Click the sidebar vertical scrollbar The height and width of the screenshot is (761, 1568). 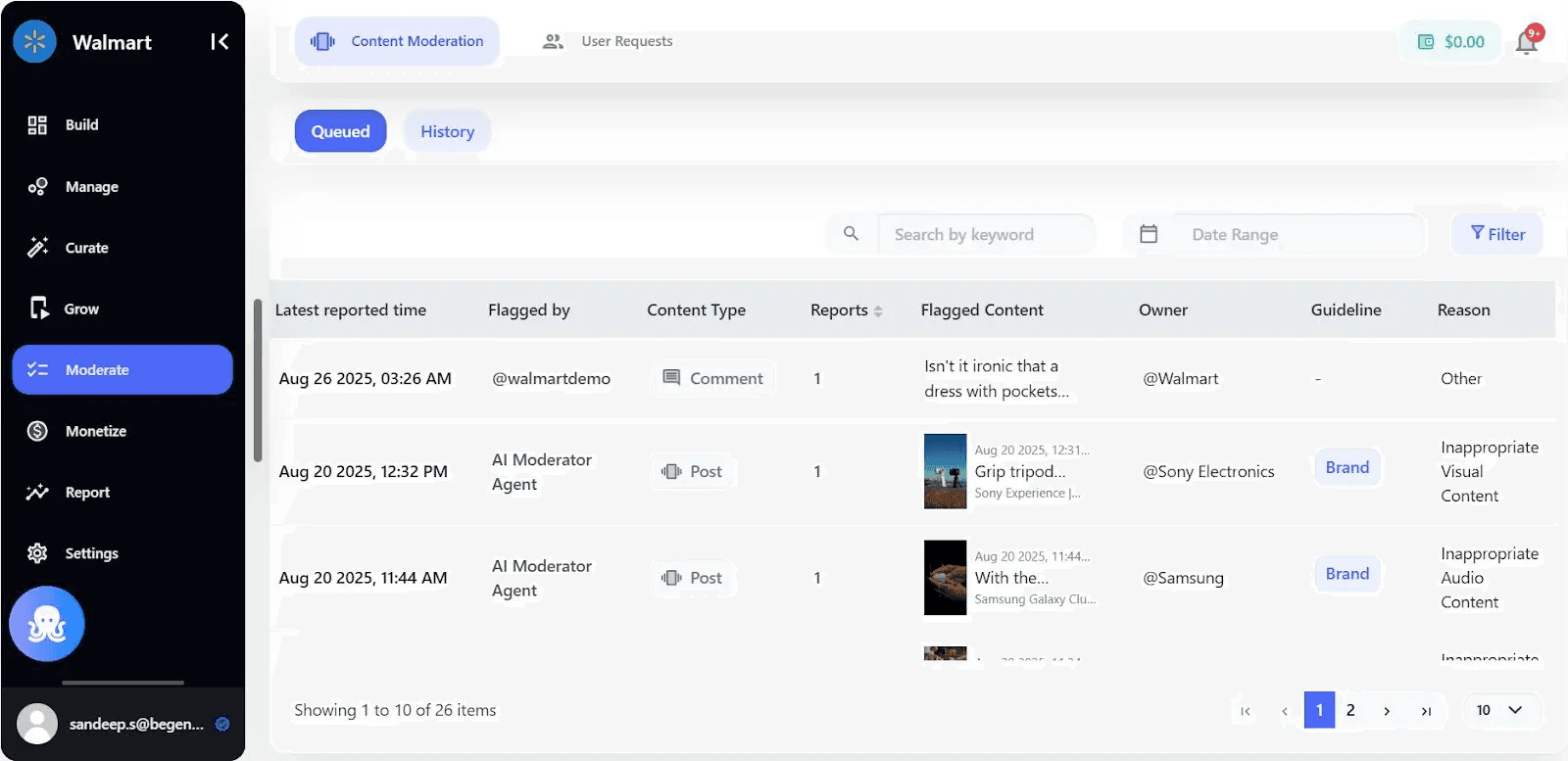pyautogui.click(x=258, y=380)
